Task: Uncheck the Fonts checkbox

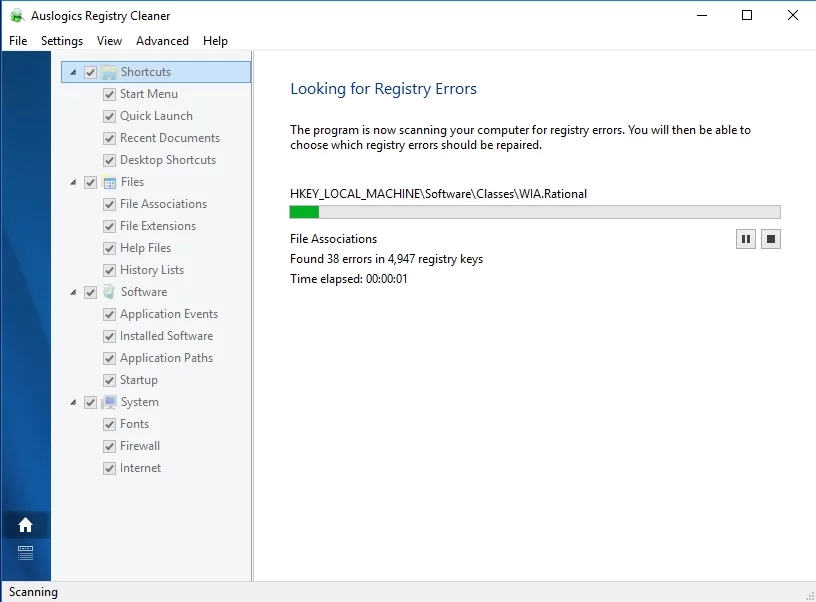Action: point(109,425)
